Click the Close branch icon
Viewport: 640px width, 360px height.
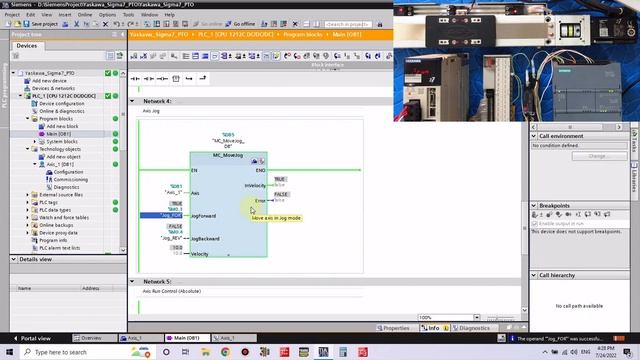(x=202, y=78)
